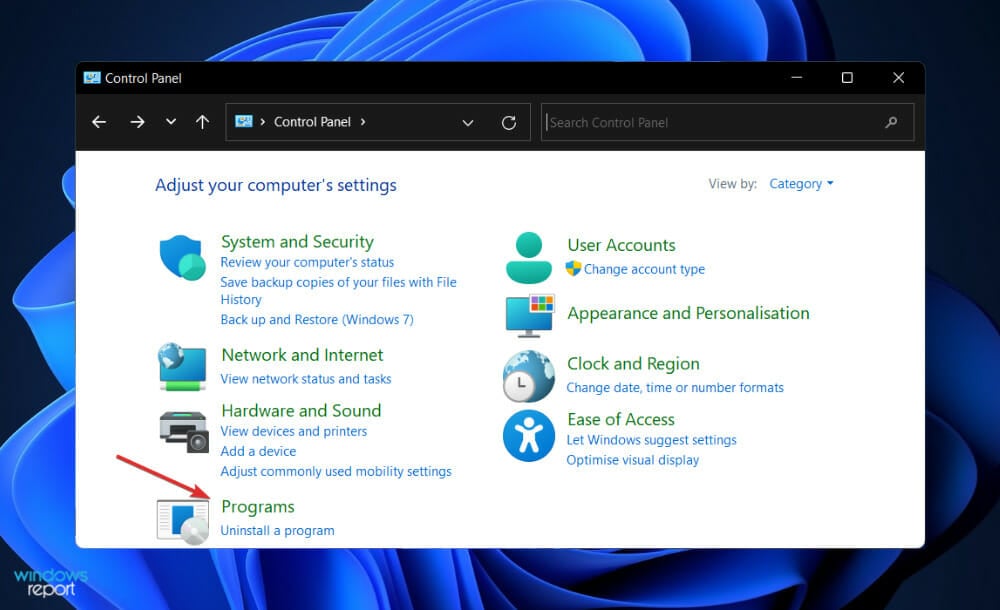
Task: Open View devices and printers
Action: pos(293,431)
